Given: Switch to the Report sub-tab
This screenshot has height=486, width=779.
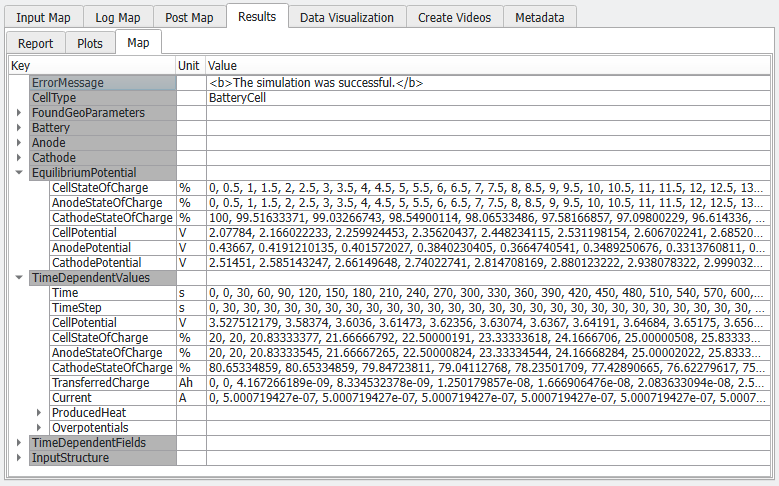Looking at the screenshot, I should [x=35, y=43].
